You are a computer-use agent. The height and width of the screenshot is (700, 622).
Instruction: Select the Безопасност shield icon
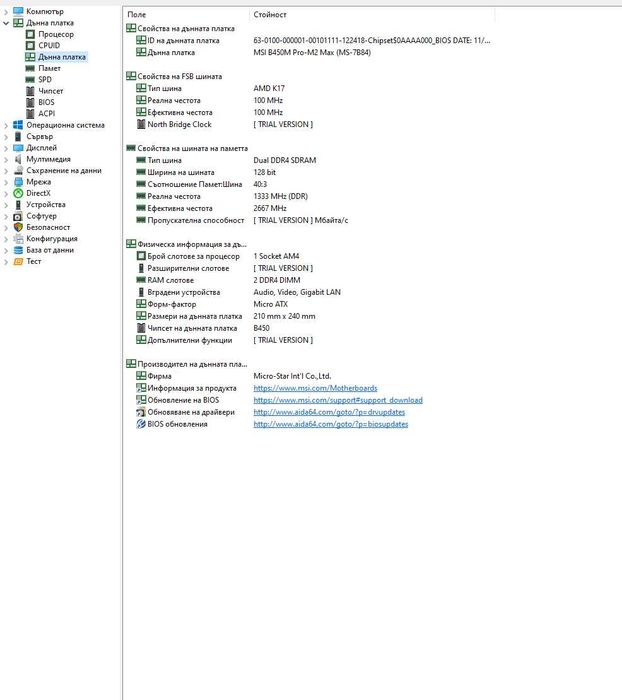coord(18,227)
